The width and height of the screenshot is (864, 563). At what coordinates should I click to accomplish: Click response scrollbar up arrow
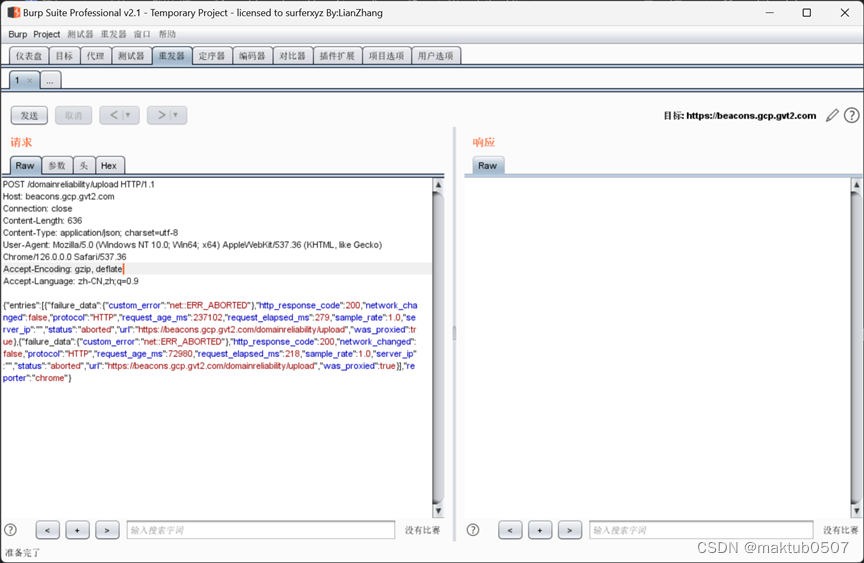856,185
